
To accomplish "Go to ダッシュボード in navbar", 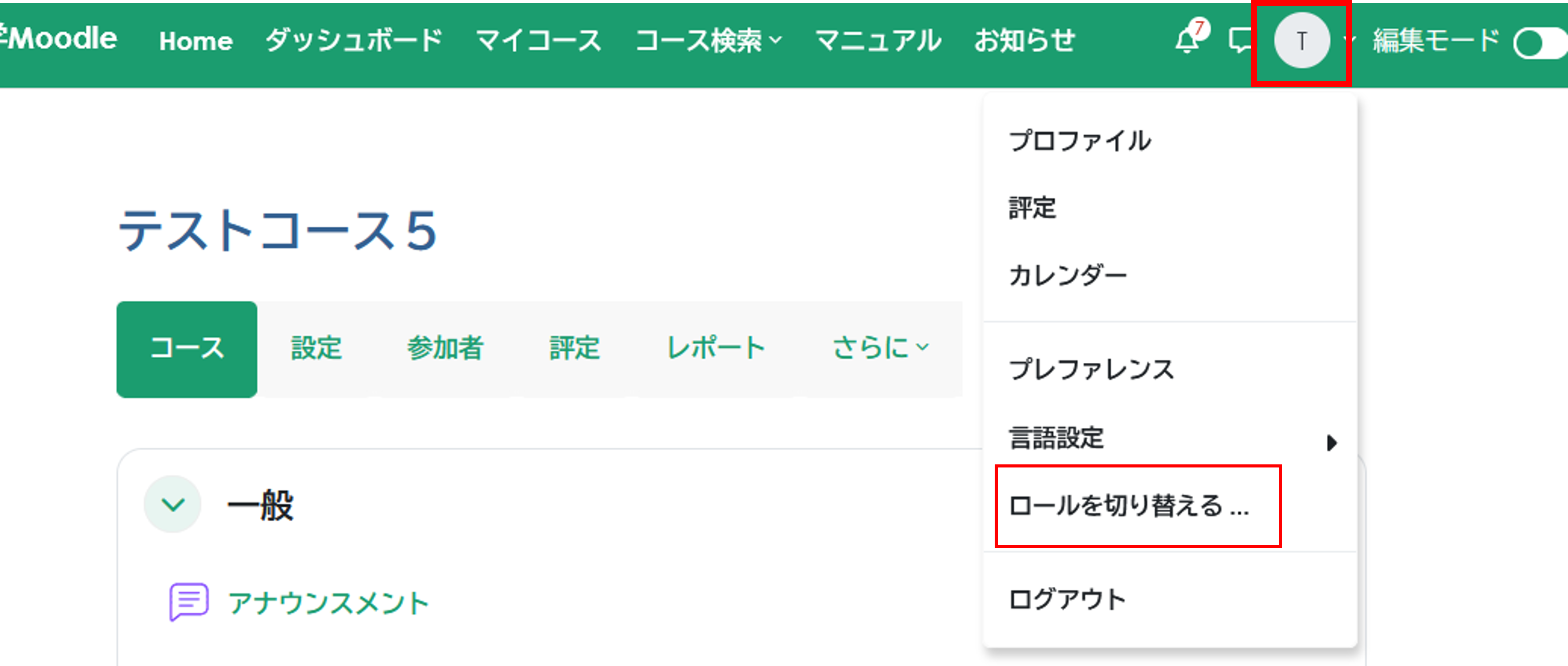I will pyautogui.click(x=354, y=41).
